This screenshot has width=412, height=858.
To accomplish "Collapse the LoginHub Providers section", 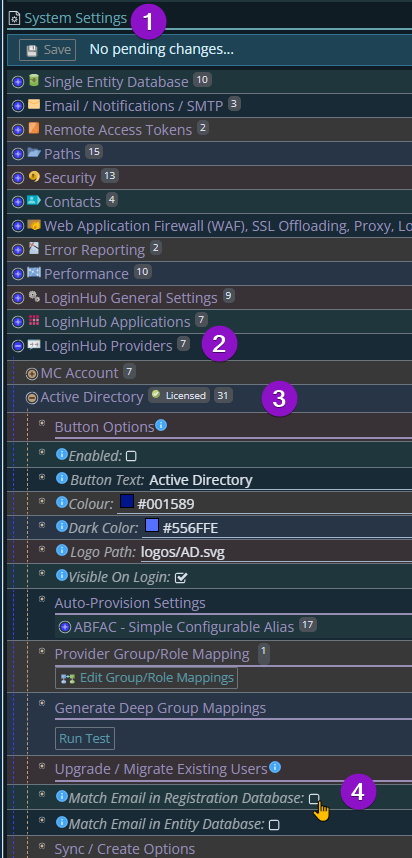I will coord(18,346).
